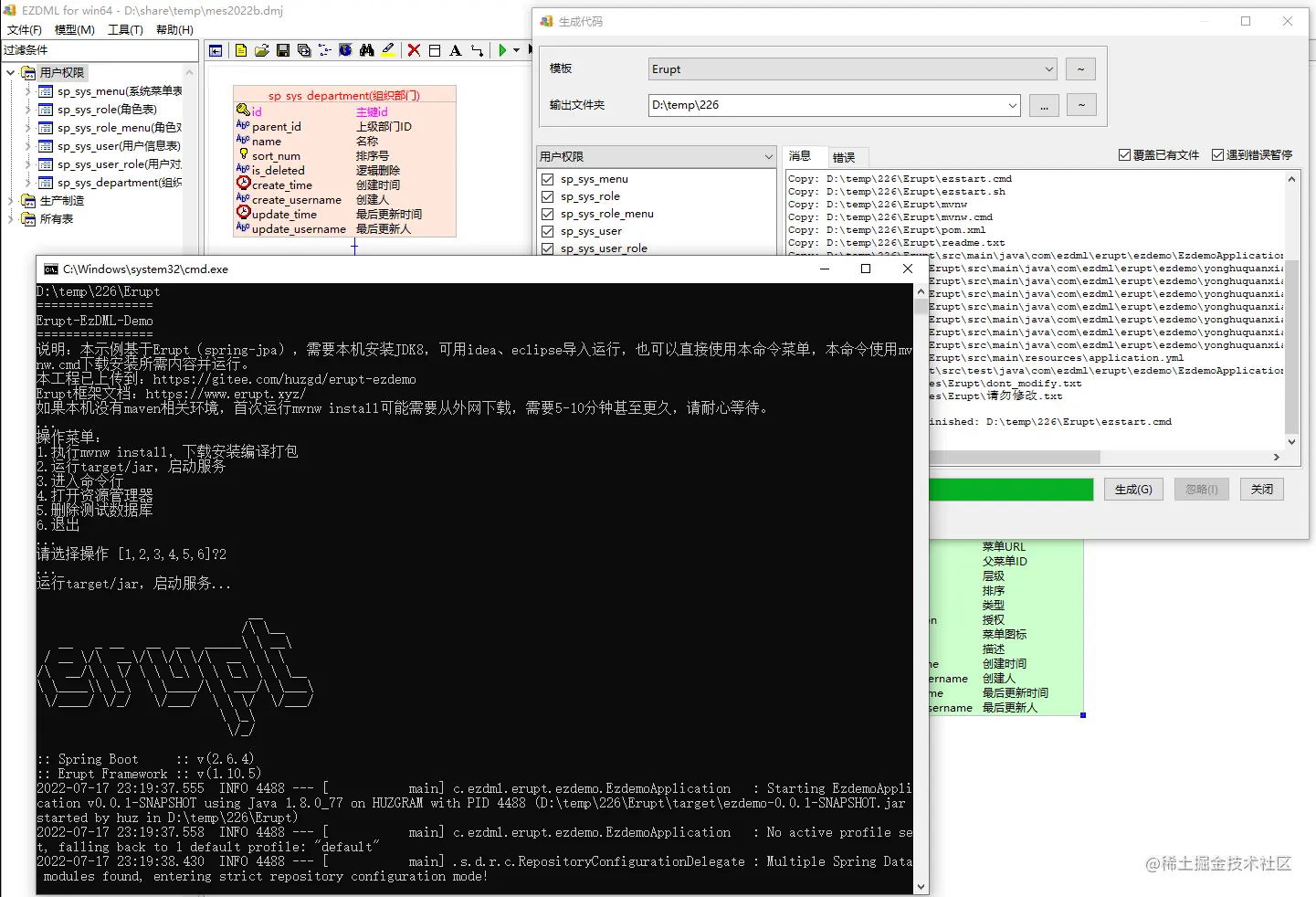Screen dimensions: 1316x897
Task: Expand the 生产制造 tree node
Action: point(11,201)
